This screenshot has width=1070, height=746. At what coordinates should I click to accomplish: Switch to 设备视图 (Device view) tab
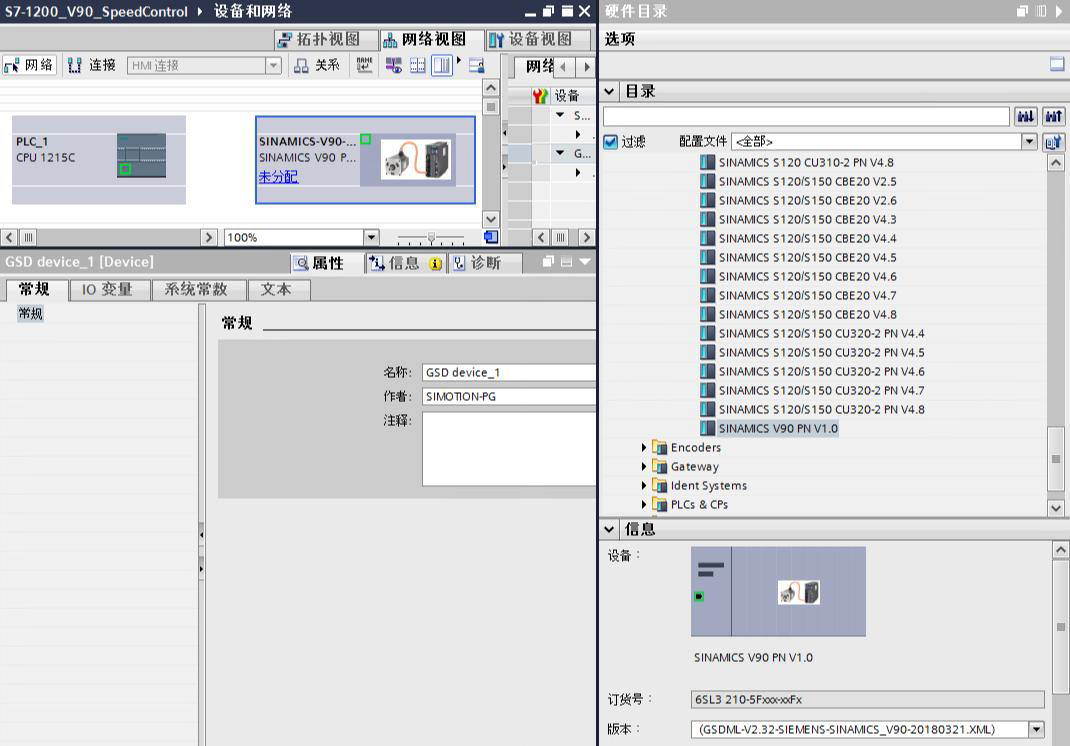(538, 40)
